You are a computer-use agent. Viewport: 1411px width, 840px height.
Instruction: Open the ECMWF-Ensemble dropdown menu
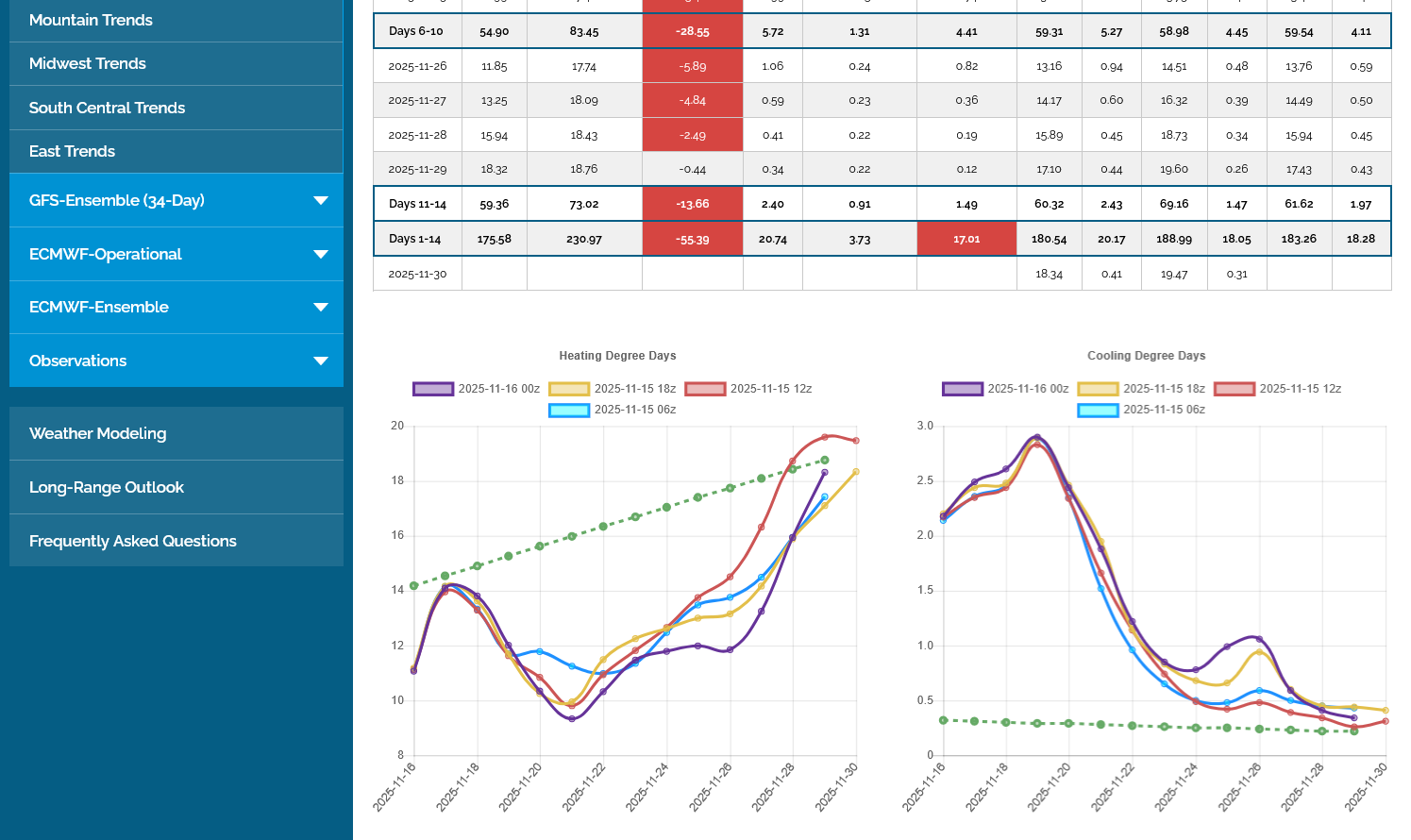[x=320, y=307]
